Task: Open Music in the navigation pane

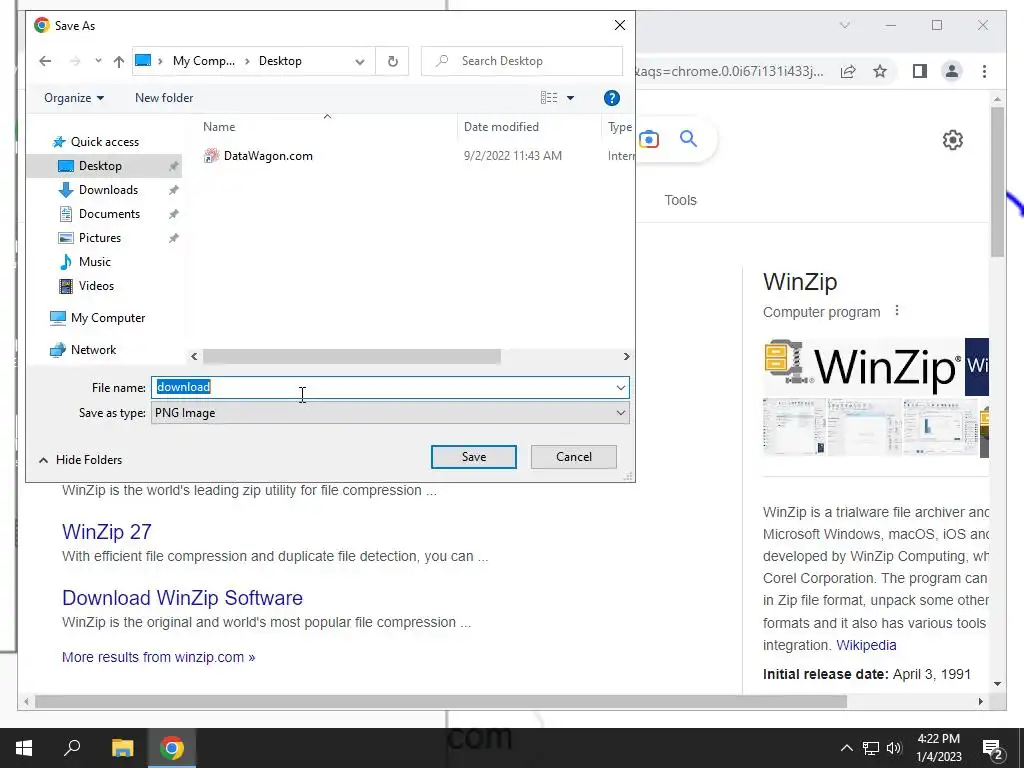Action: 95,262
